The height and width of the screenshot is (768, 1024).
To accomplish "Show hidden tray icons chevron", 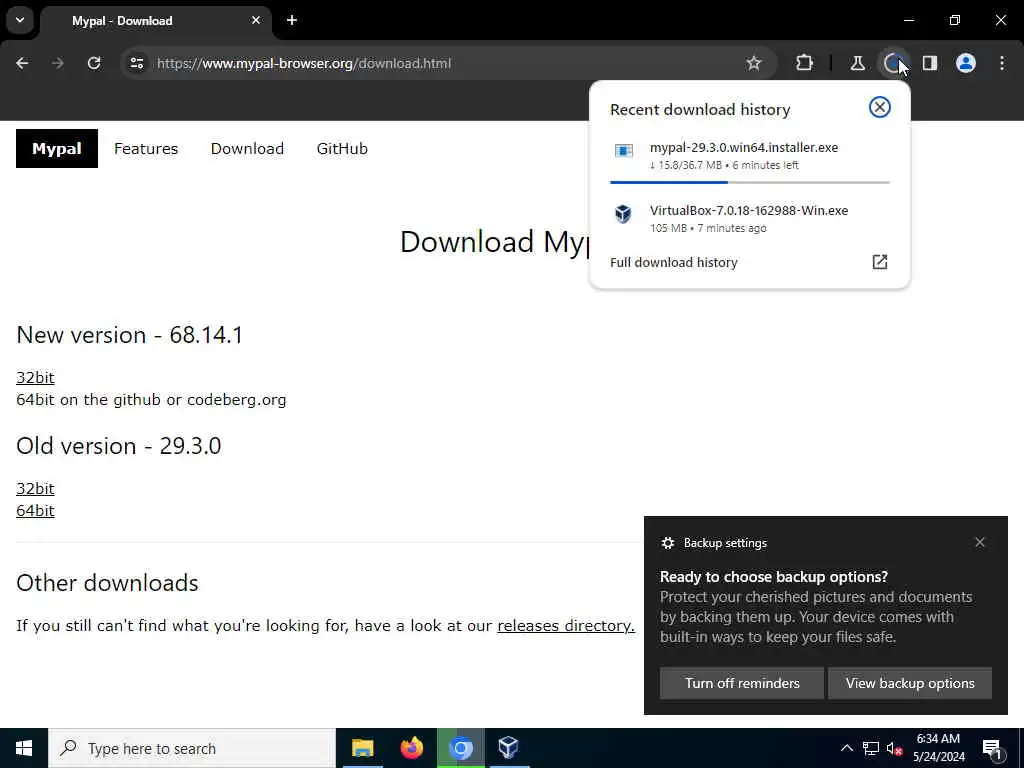I will [846, 748].
